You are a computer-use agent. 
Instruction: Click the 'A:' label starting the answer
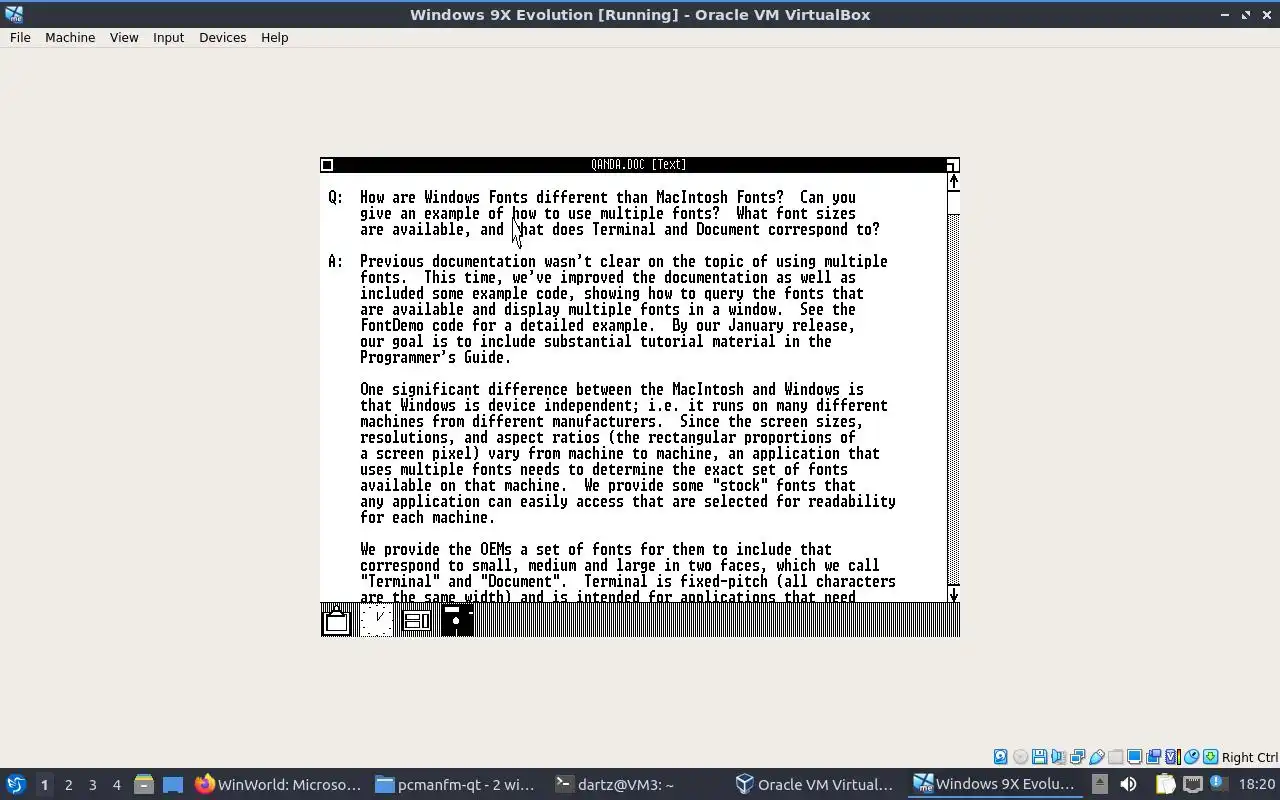click(336, 261)
